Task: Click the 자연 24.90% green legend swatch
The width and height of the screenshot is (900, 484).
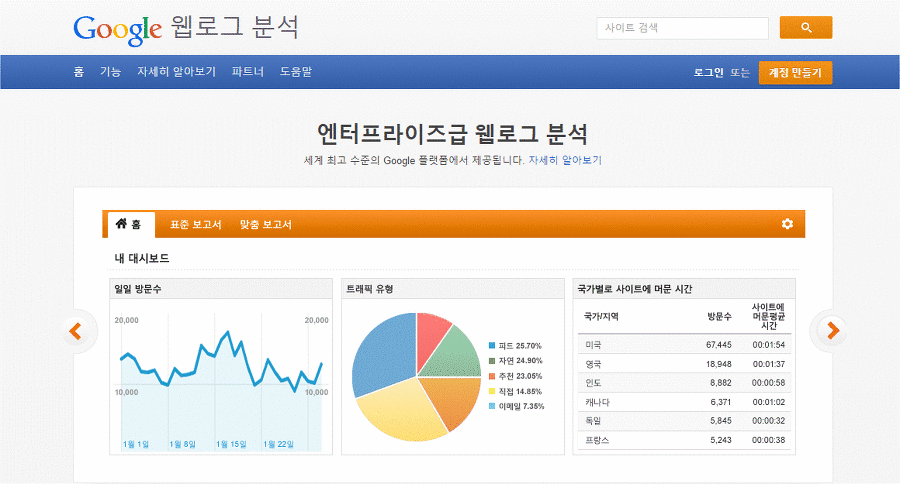Action: [x=492, y=361]
